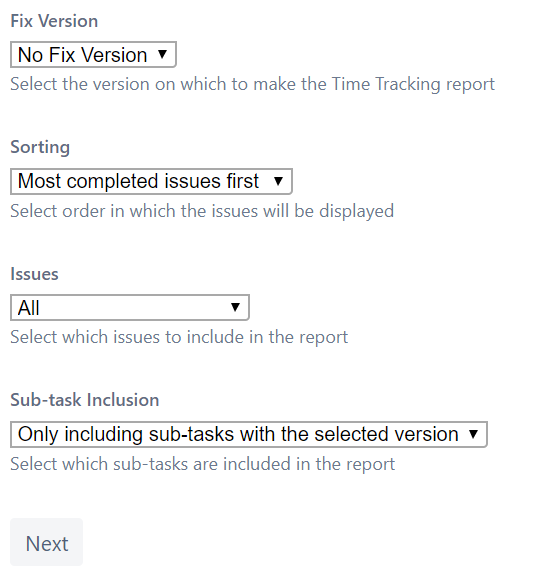Select the 'Only including sub-tasks' value text
The image size is (554, 577).
tap(238, 434)
